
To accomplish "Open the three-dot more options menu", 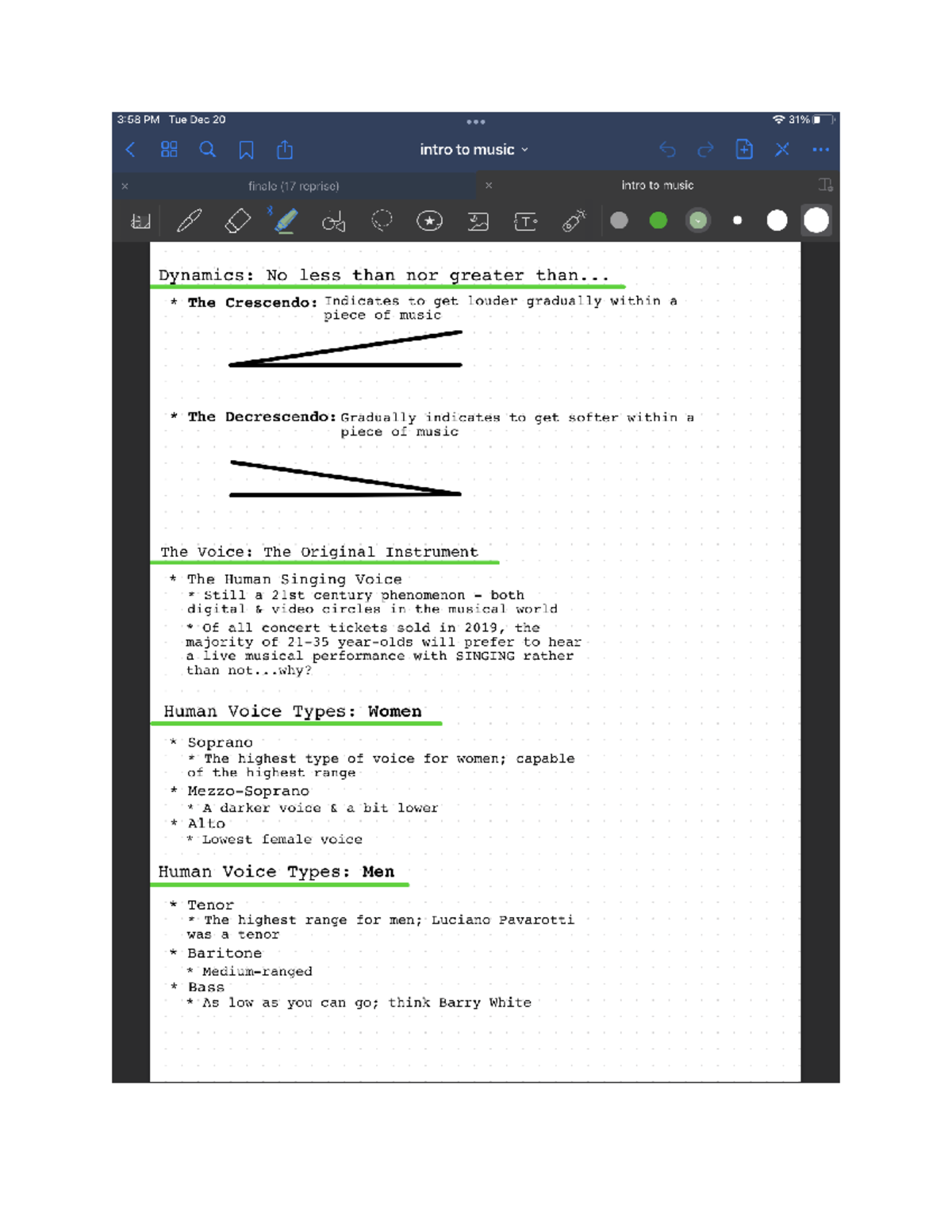I will pos(820,149).
